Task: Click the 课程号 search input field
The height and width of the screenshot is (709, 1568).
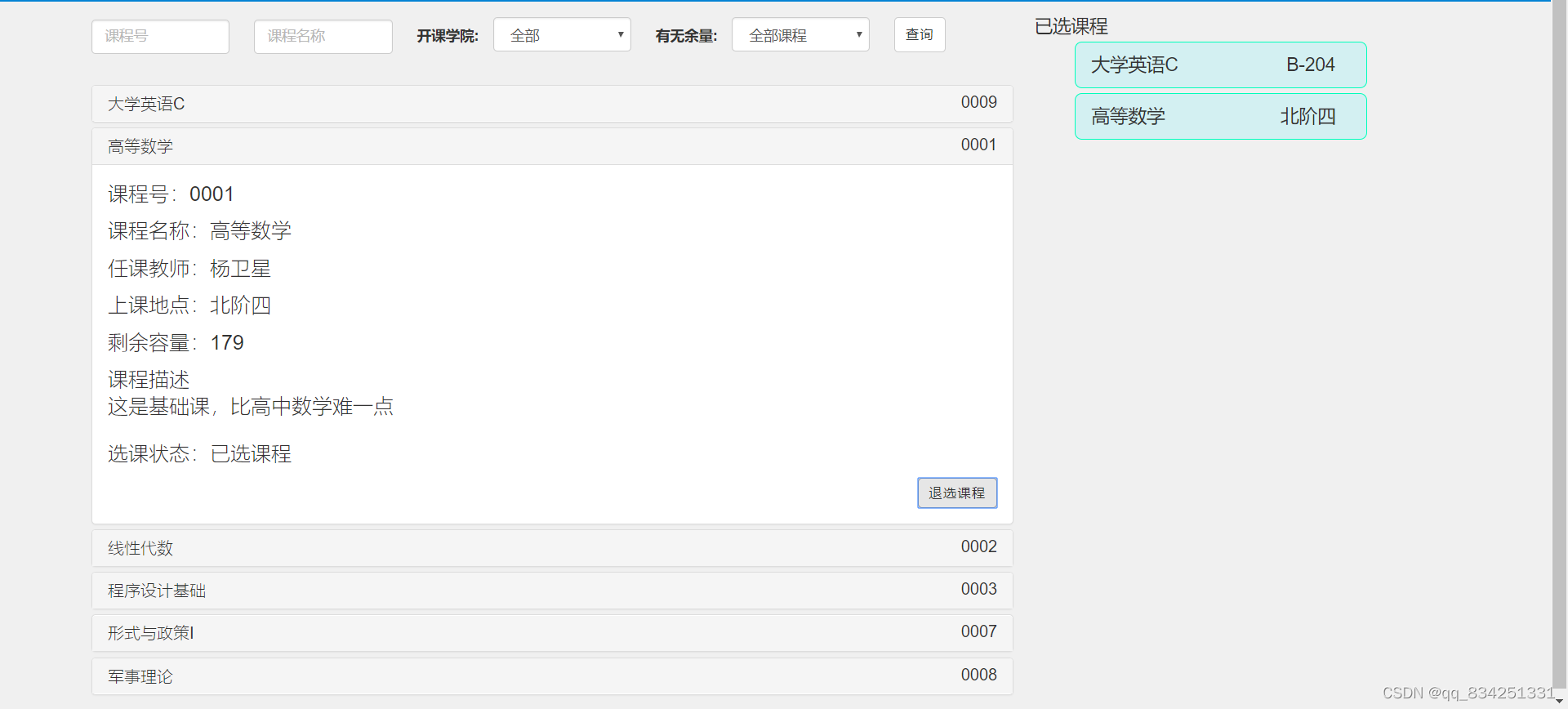Action: tap(160, 36)
